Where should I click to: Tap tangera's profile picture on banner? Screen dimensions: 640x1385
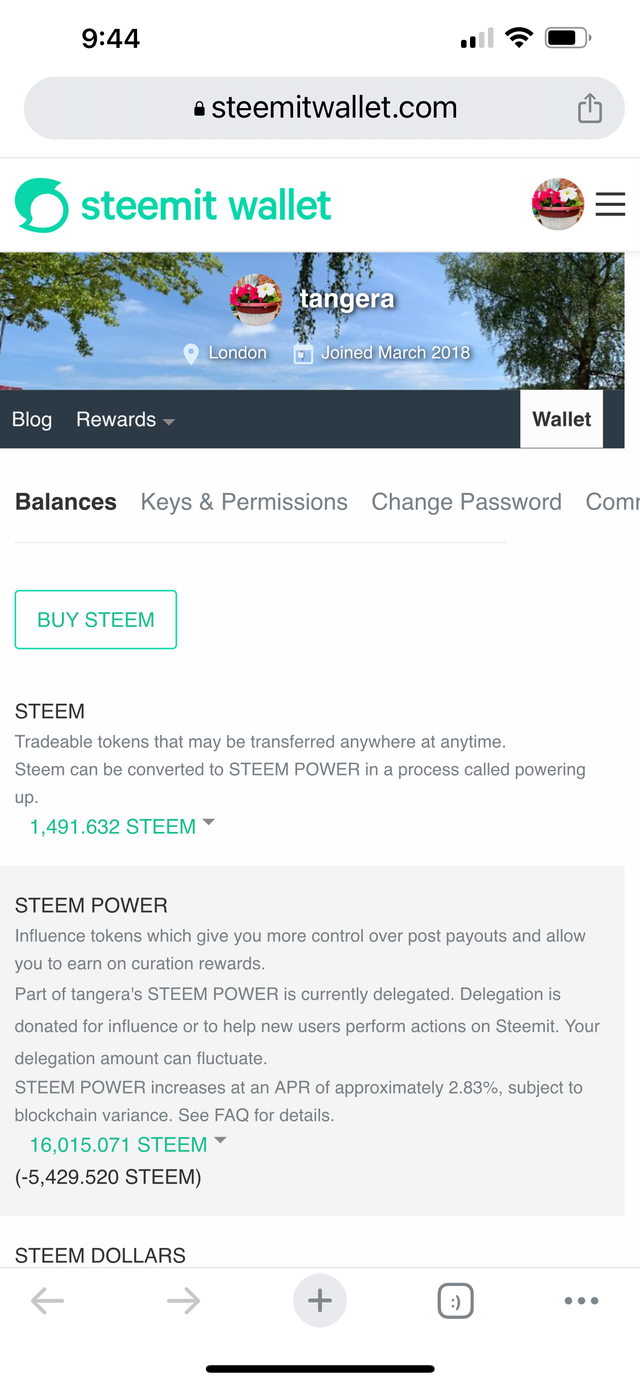pos(256,300)
